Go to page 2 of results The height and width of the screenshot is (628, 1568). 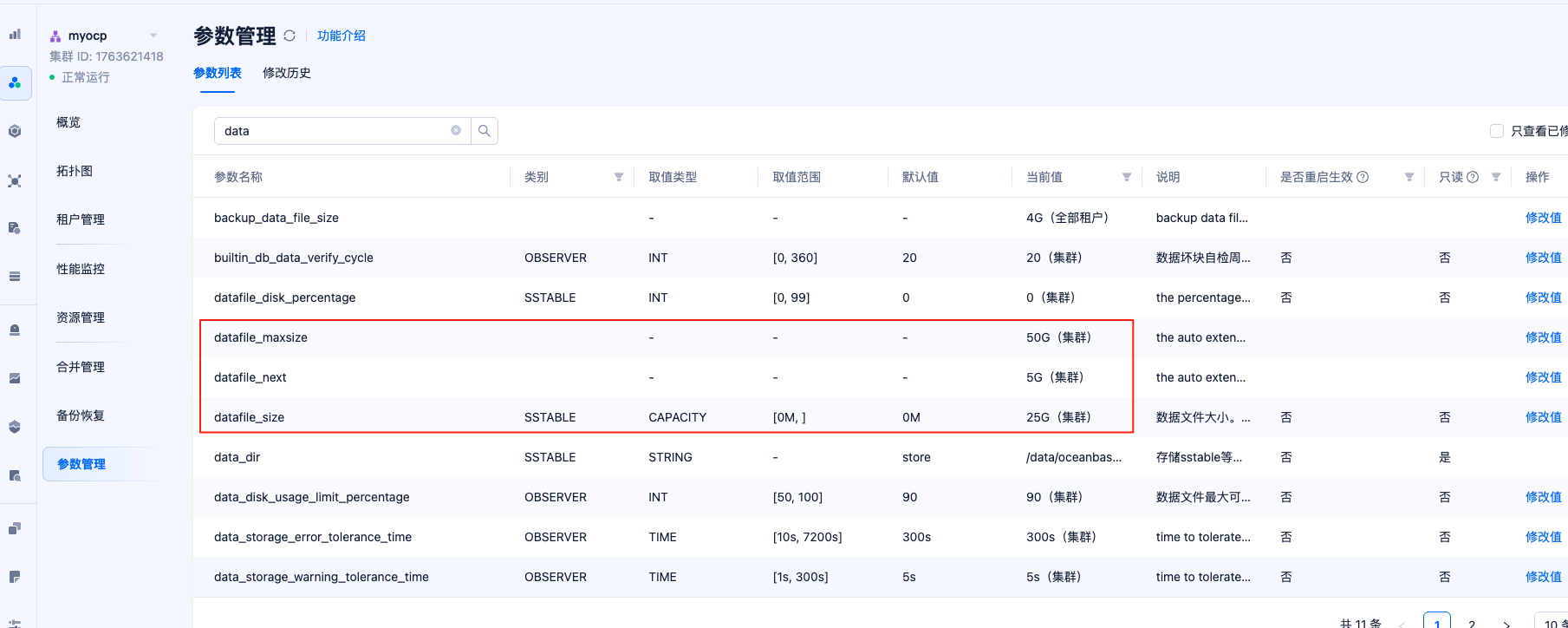tap(1472, 623)
